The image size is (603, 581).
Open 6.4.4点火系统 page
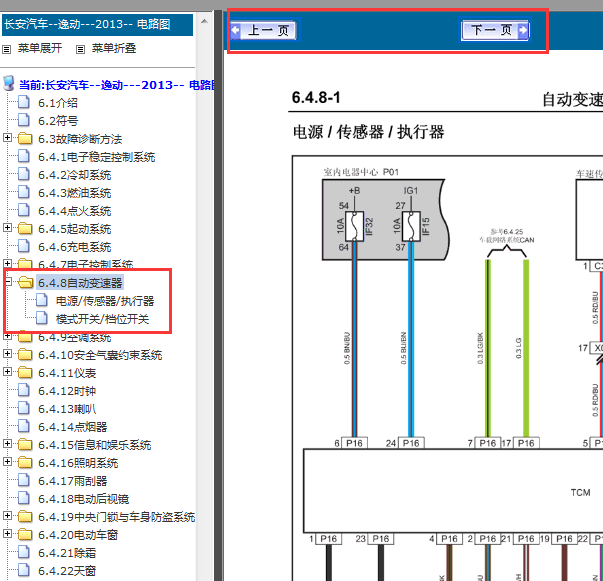[x=75, y=211]
